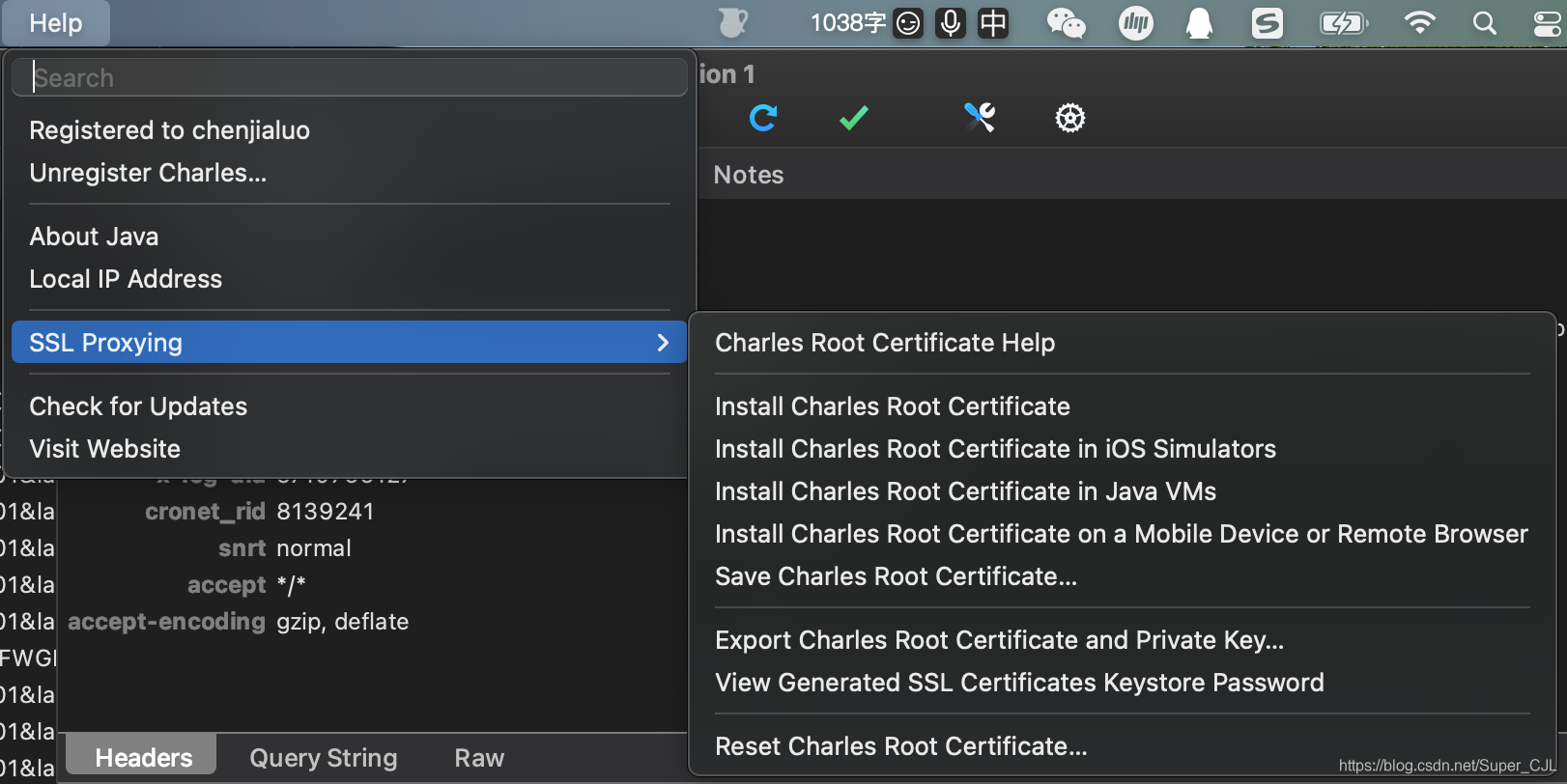Install Charles Root Certificate in Java VMs
The width and height of the screenshot is (1567, 784).
pos(1123,491)
